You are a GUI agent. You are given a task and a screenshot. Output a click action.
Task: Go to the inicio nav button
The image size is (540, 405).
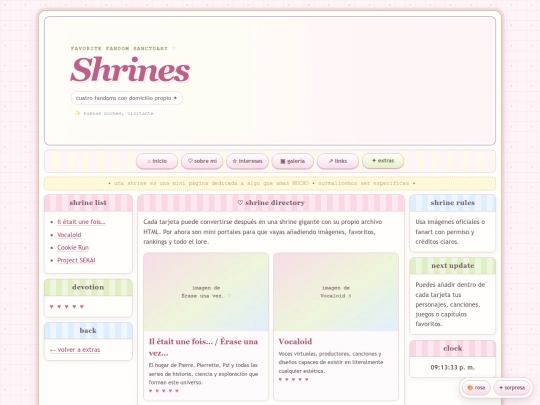coord(157,161)
